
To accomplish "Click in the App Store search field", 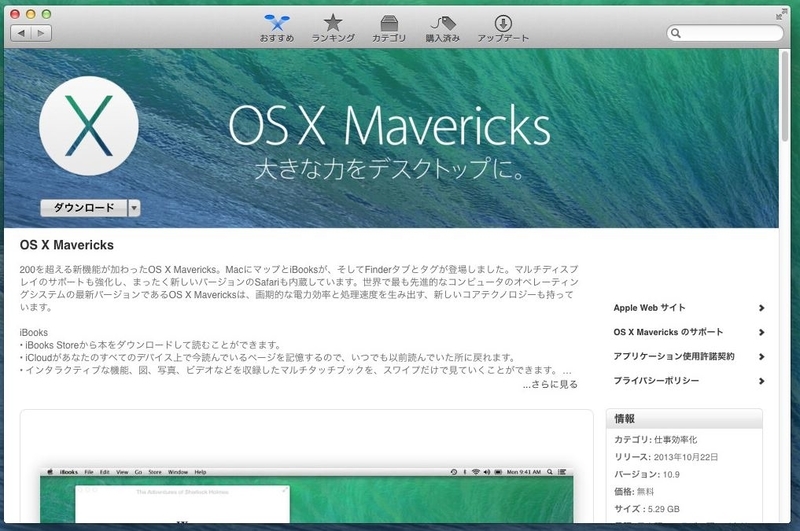I will click(724, 33).
